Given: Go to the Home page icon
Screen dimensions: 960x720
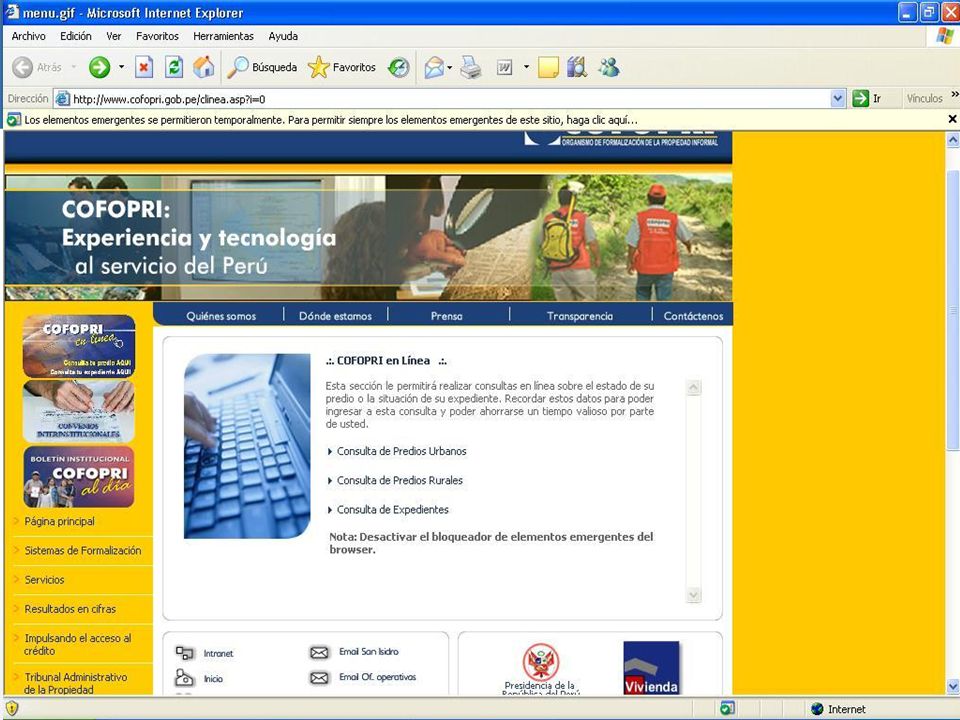Looking at the screenshot, I should (204, 67).
